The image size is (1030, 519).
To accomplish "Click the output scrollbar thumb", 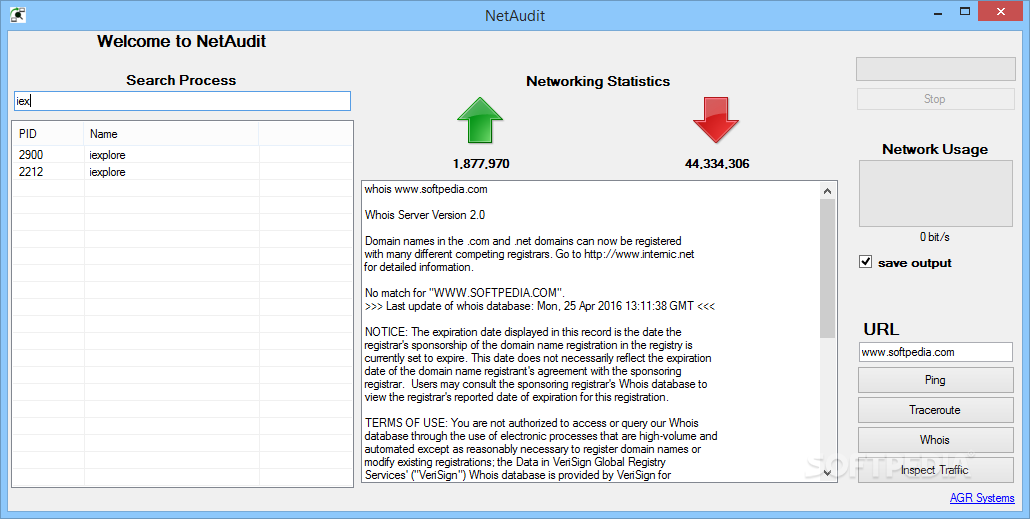I will [828, 269].
